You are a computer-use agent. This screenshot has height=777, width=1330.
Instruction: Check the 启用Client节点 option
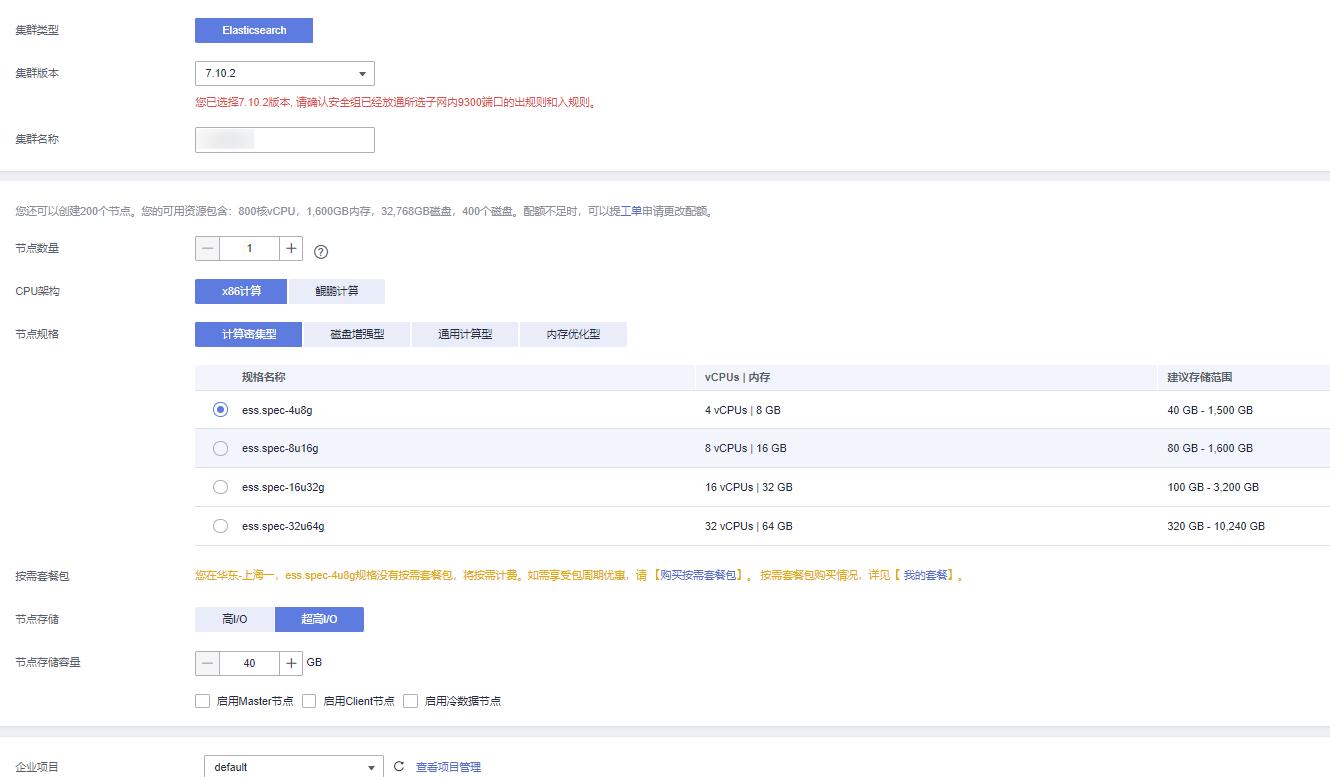coord(309,701)
